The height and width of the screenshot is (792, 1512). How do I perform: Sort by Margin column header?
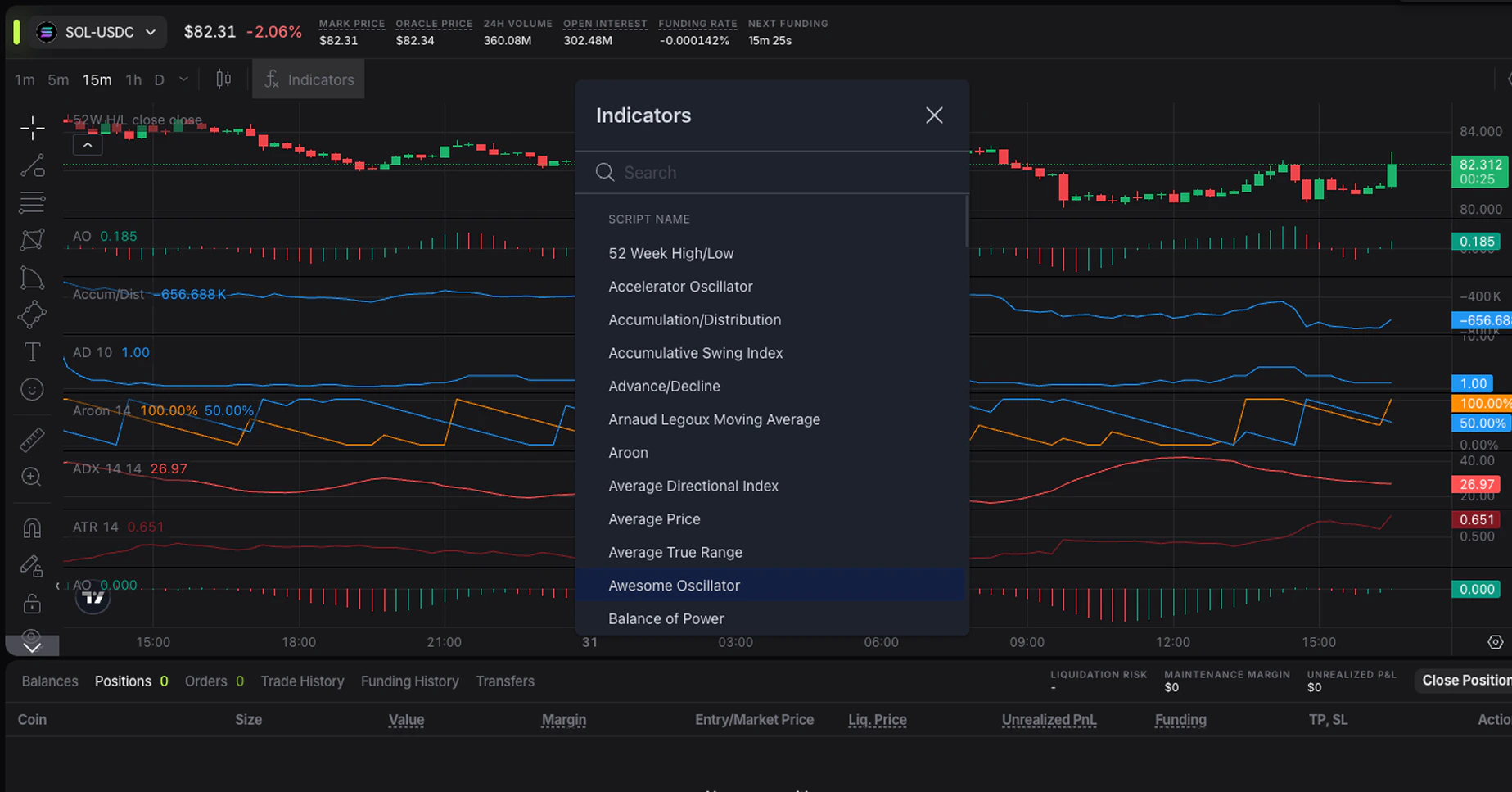564,720
